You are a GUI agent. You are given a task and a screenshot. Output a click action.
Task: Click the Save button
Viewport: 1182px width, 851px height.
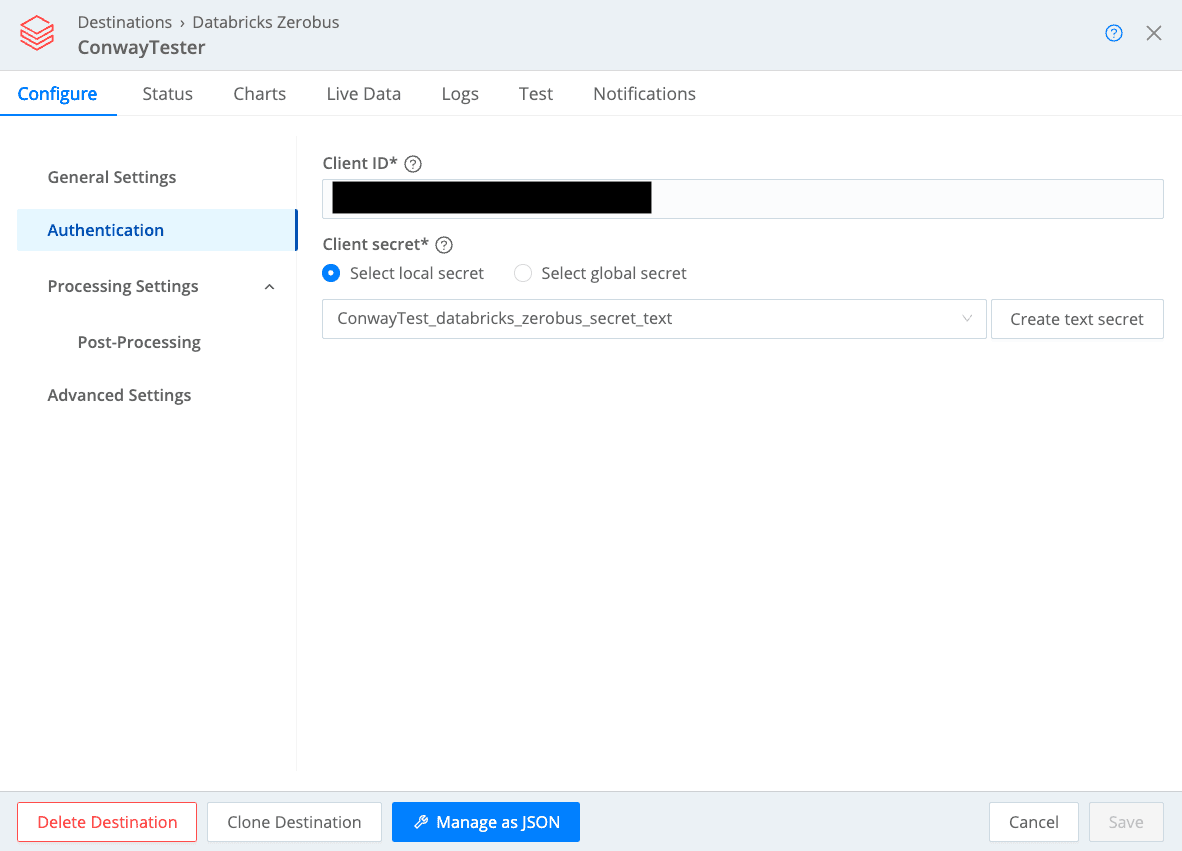pyautogui.click(x=1125, y=822)
